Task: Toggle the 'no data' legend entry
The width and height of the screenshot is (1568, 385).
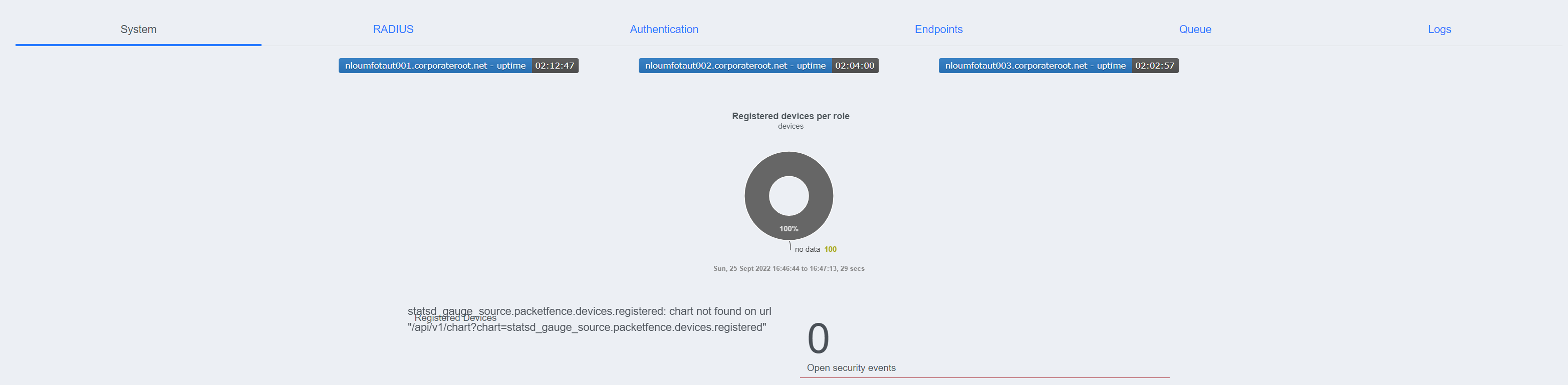Action: click(808, 248)
